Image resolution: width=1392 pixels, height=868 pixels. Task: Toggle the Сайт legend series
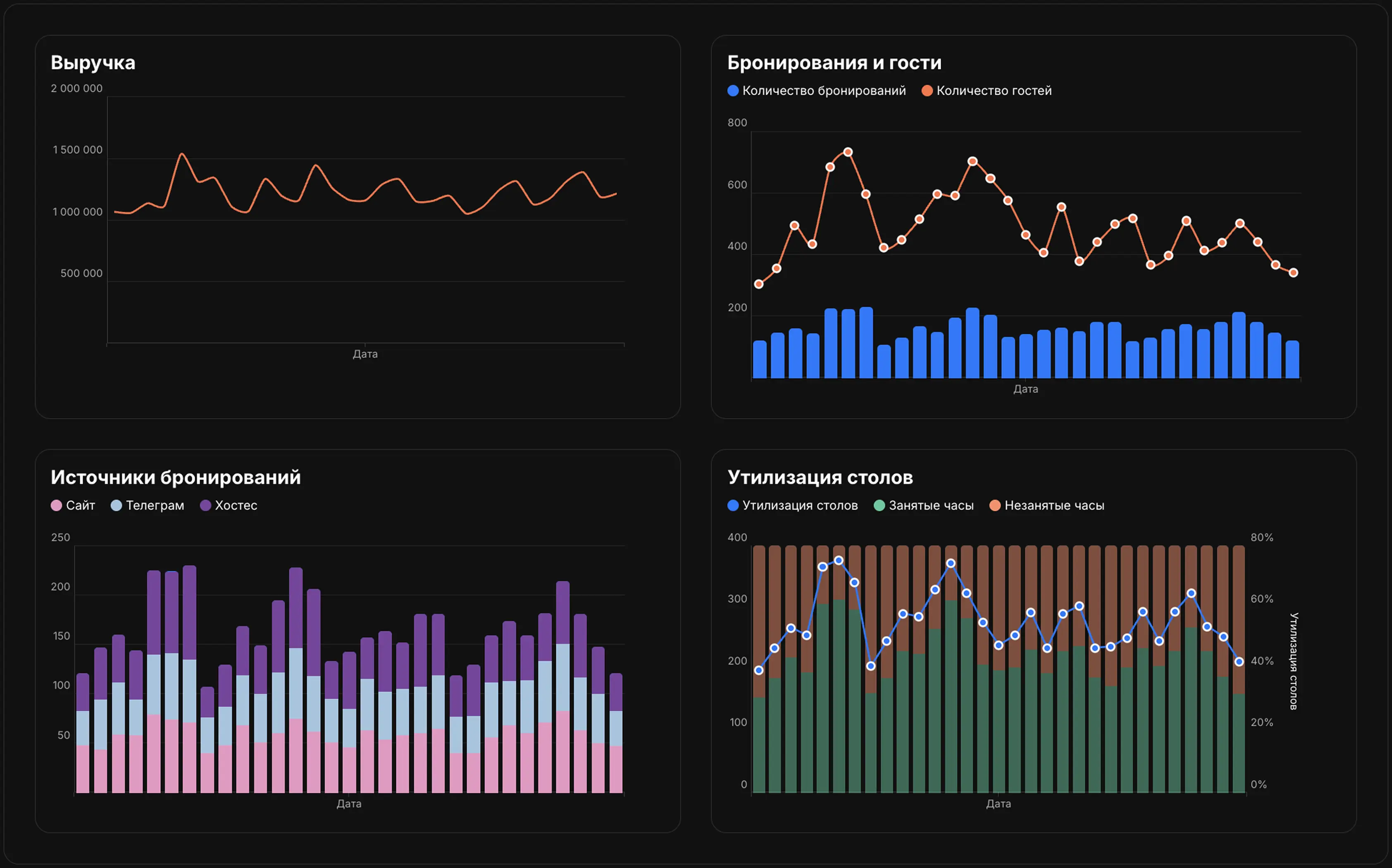(80, 505)
